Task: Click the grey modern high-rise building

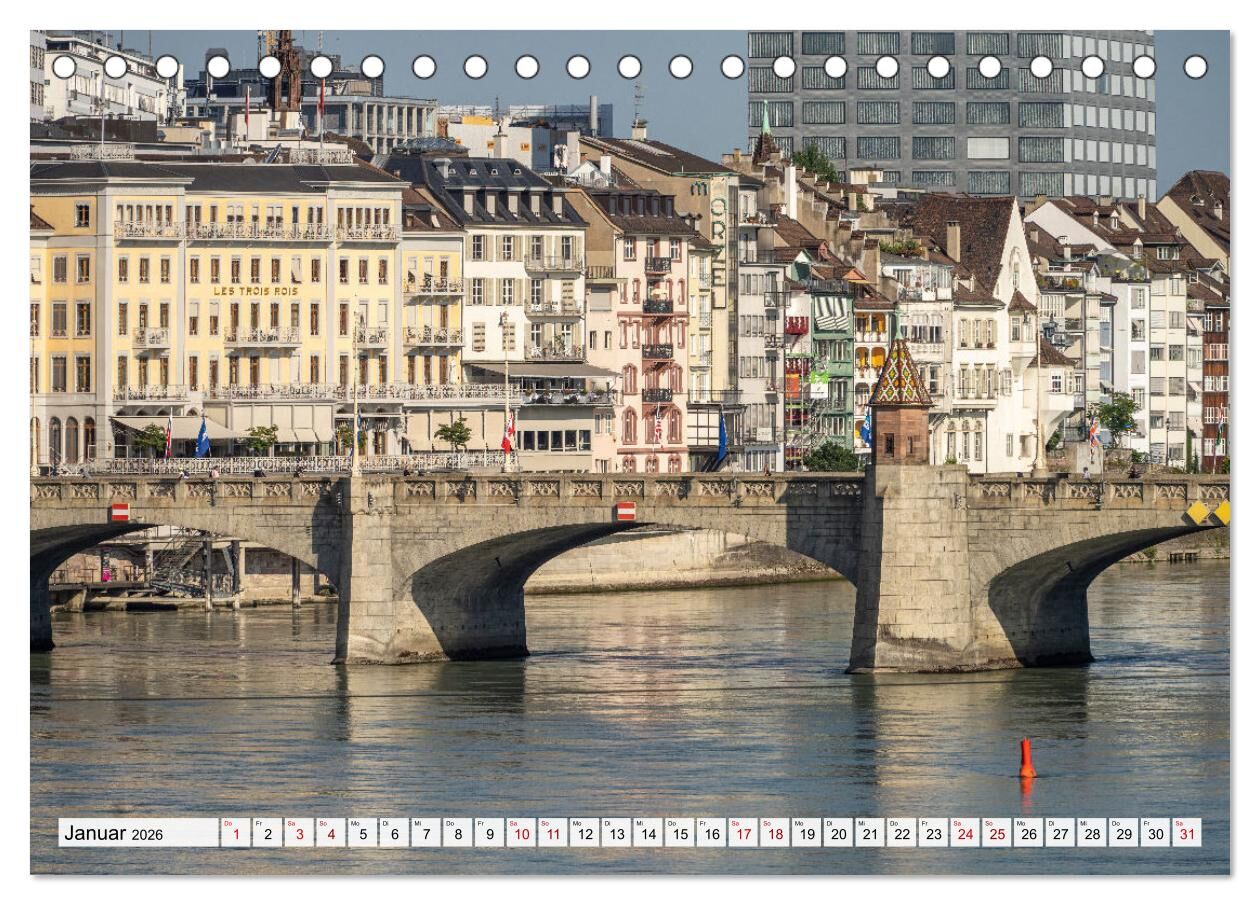Action: click(950, 110)
